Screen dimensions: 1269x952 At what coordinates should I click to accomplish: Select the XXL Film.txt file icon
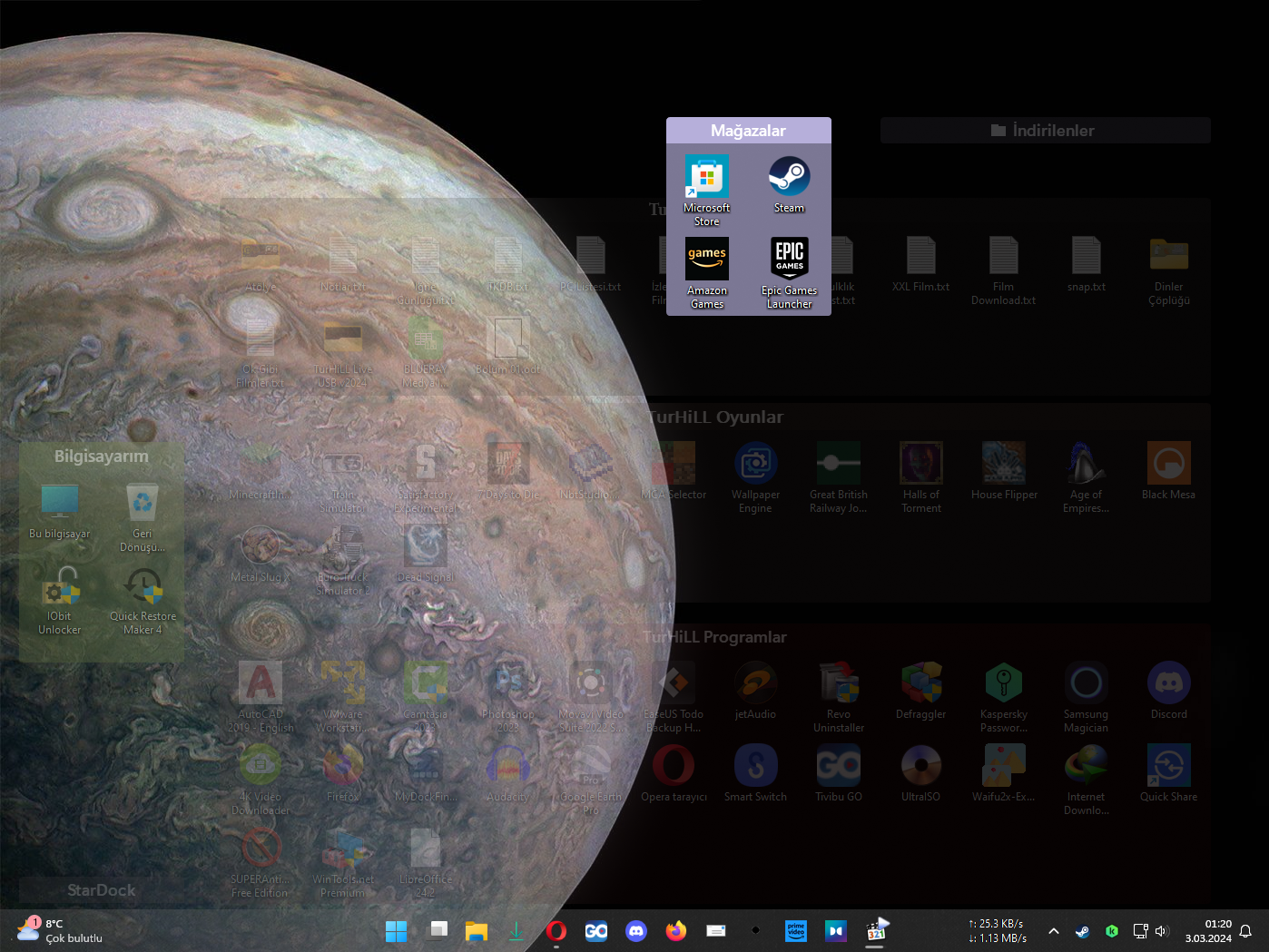(921, 263)
